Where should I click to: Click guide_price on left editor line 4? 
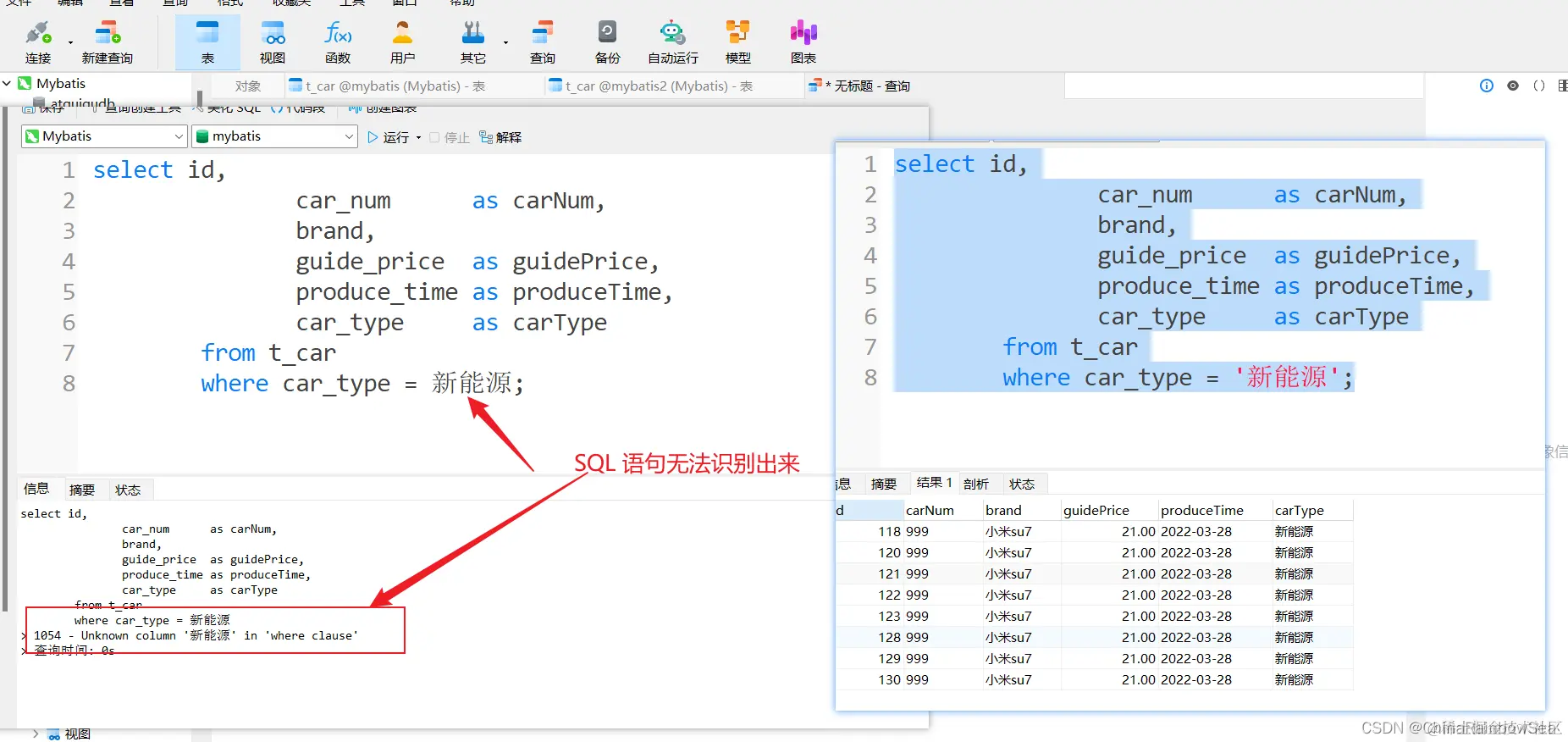(x=370, y=261)
